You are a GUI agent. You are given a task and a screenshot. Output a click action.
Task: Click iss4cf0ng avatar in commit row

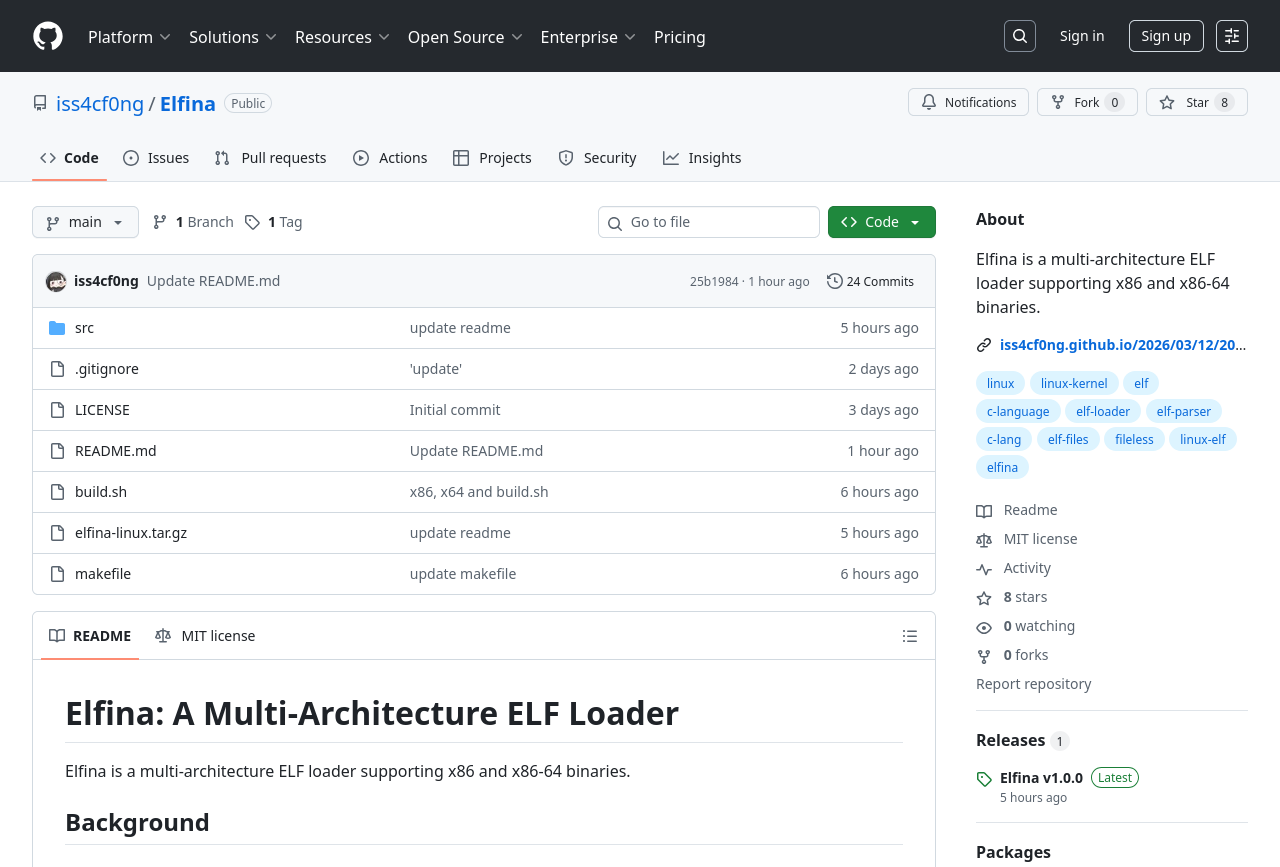pos(56,281)
